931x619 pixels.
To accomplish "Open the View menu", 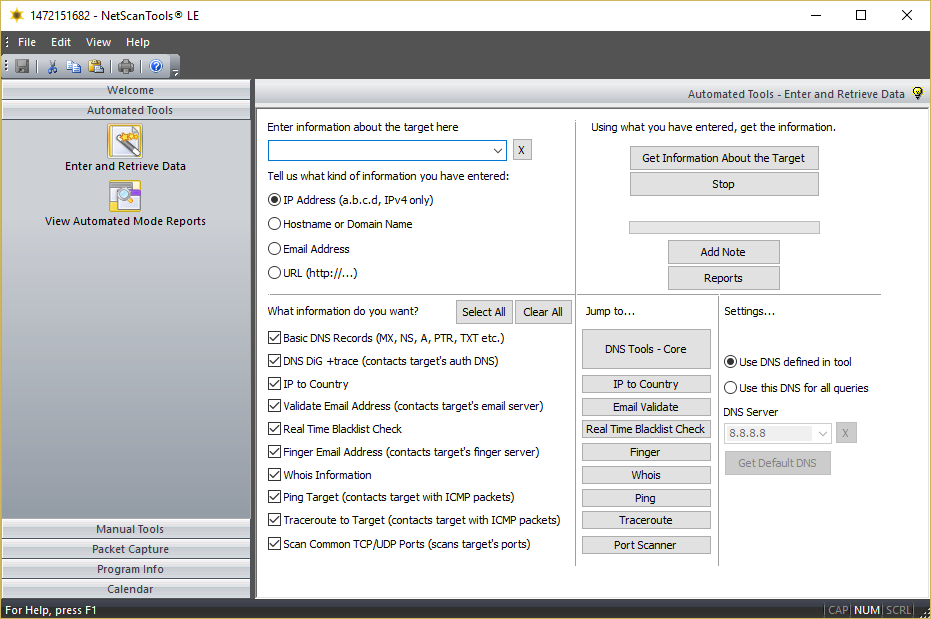I will coord(98,42).
